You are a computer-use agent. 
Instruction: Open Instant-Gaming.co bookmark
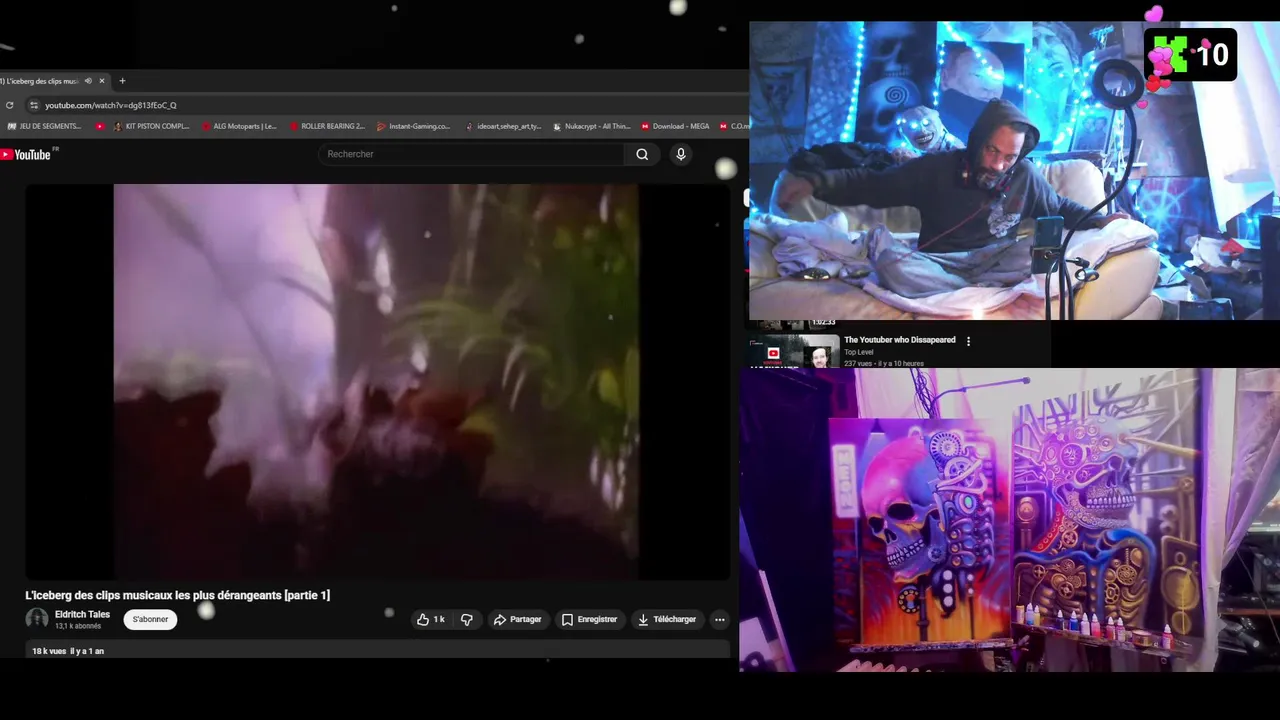[x=413, y=126]
